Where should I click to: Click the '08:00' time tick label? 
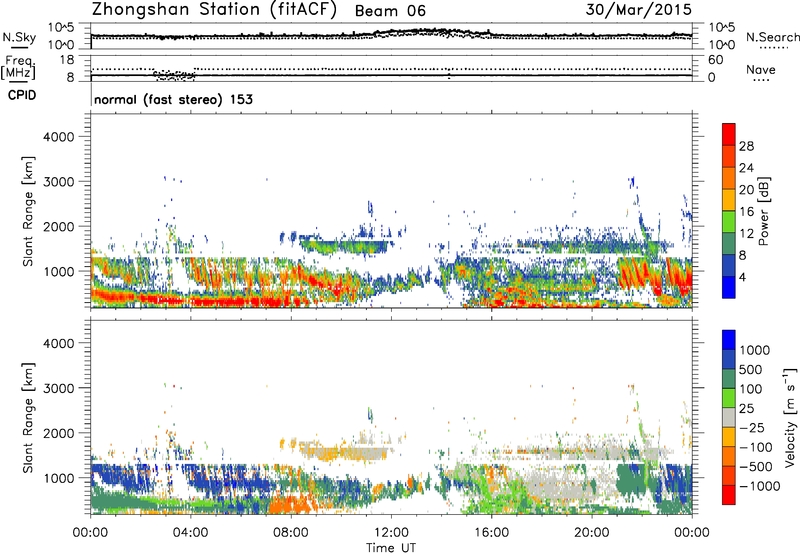coord(291,533)
